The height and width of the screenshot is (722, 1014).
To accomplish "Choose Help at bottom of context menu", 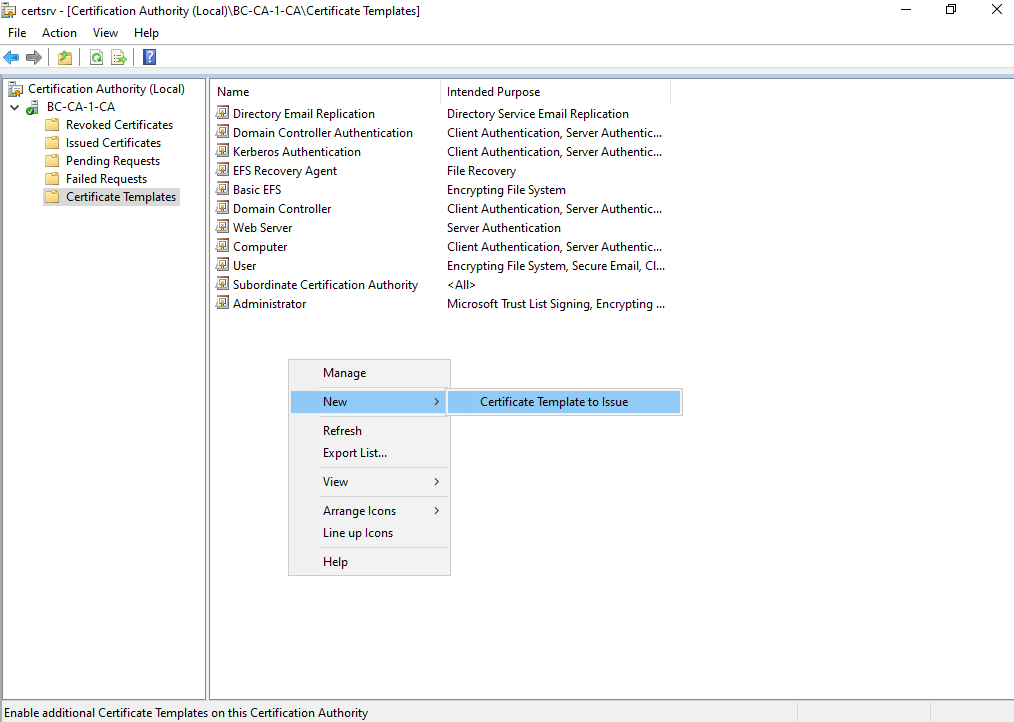I will pyautogui.click(x=369, y=562).
